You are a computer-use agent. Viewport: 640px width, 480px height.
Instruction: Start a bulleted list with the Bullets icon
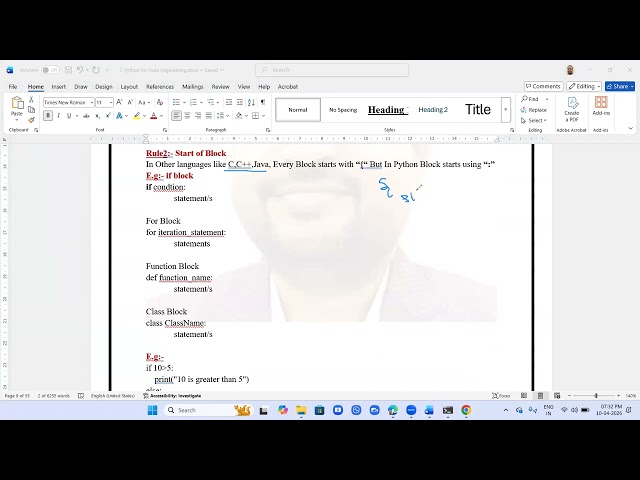click(176, 102)
